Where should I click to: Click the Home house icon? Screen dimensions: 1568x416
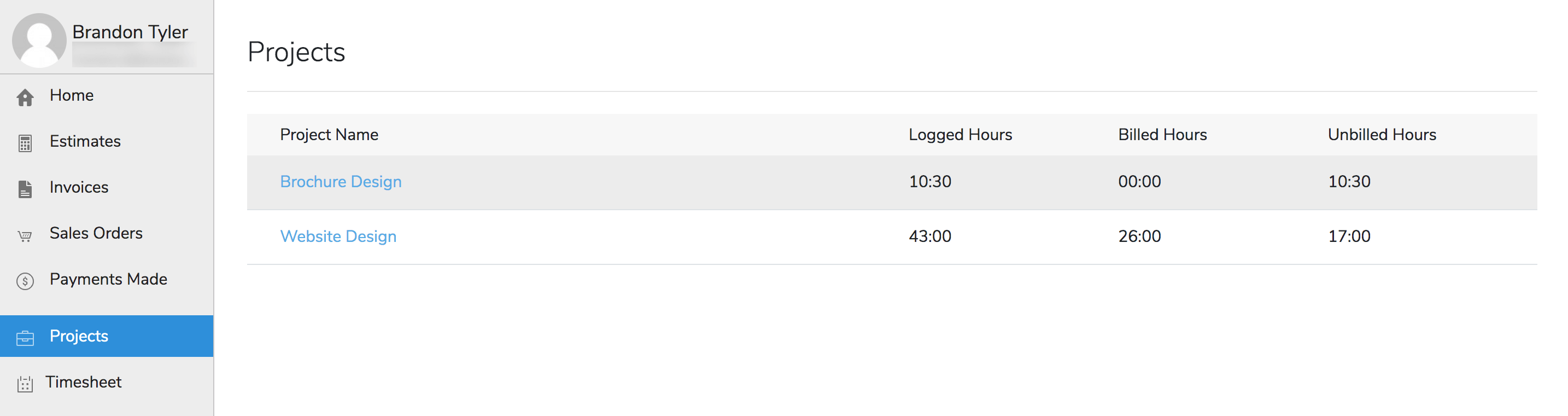(x=25, y=97)
